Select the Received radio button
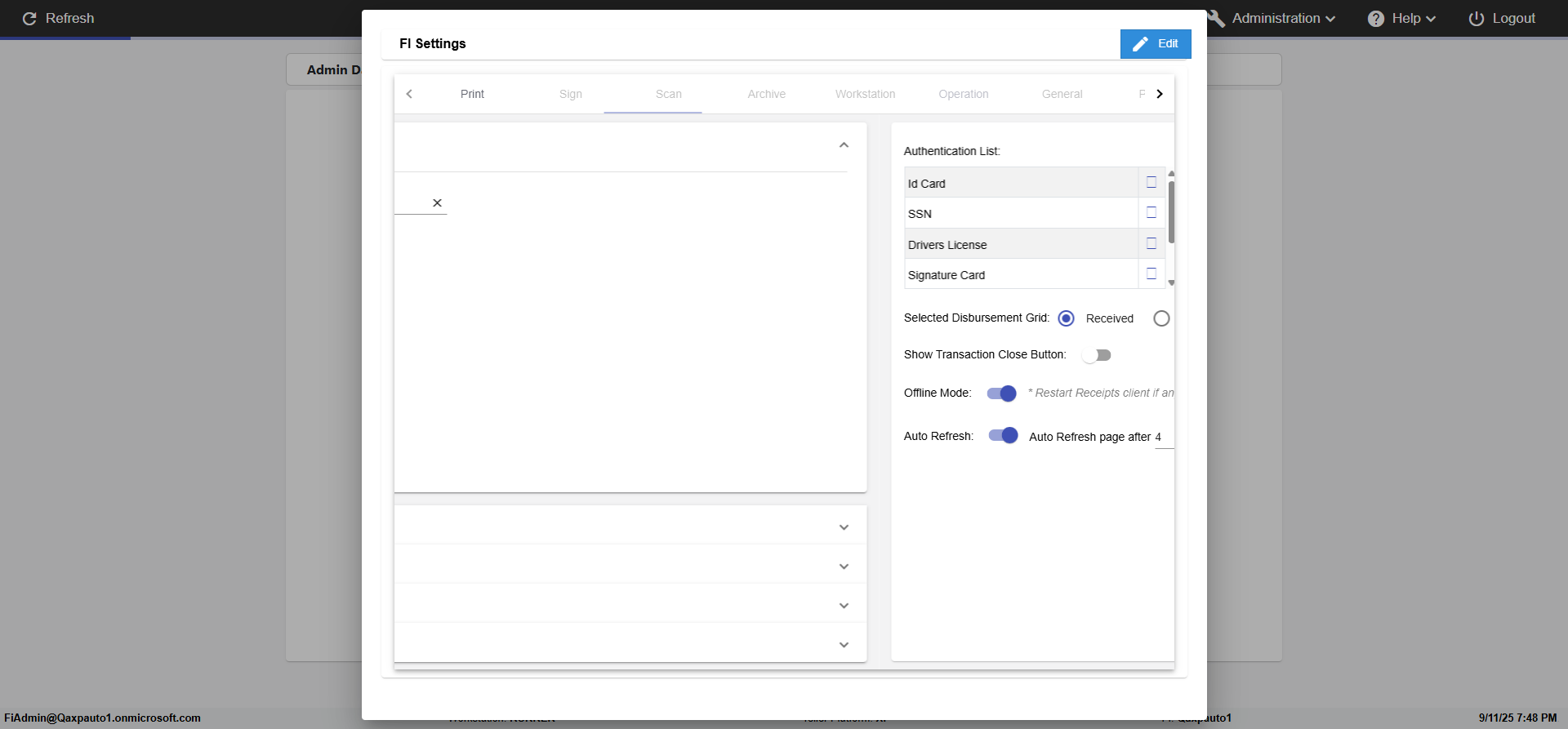The height and width of the screenshot is (729, 1568). (x=1066, y=318)
